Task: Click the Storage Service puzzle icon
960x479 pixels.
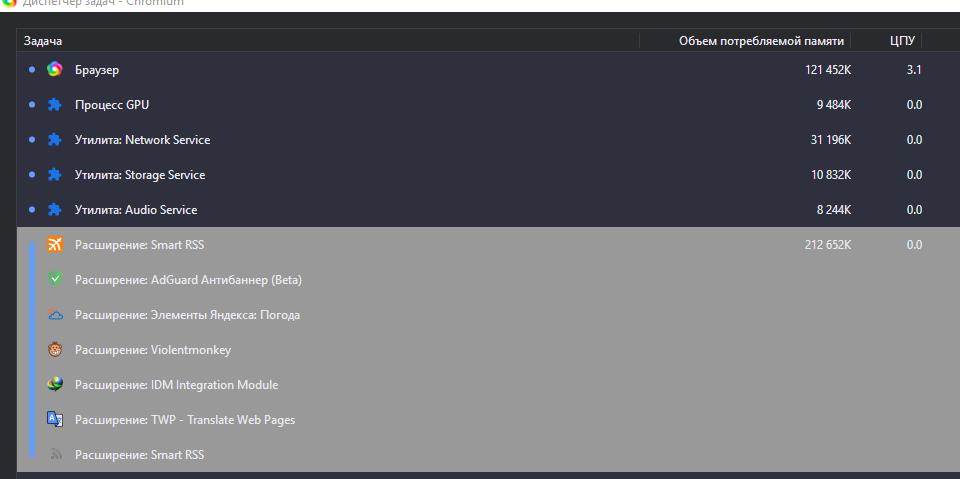Action: click(54, 175)
